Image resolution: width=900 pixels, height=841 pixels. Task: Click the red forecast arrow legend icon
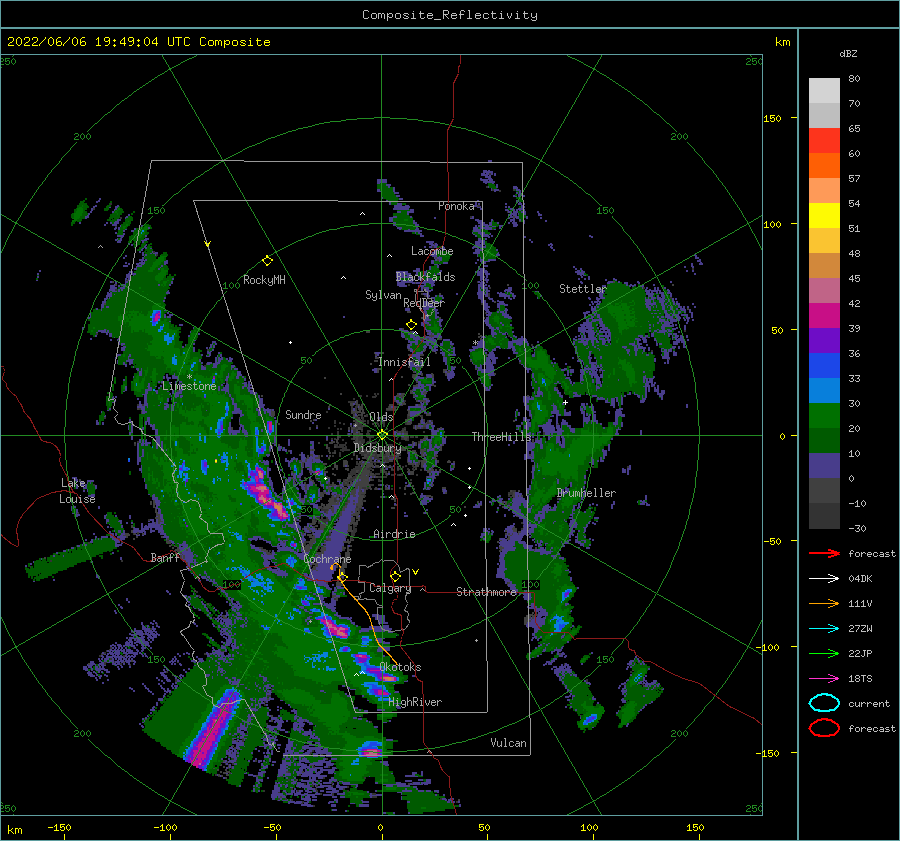(x=824, y=553)
